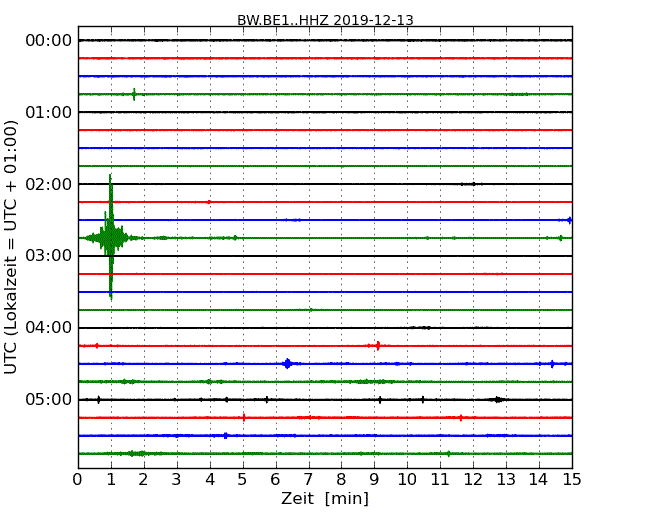650x520 pixels.
Task: Click the small green spike in the 00:45 trace
Action: [134, 94]
